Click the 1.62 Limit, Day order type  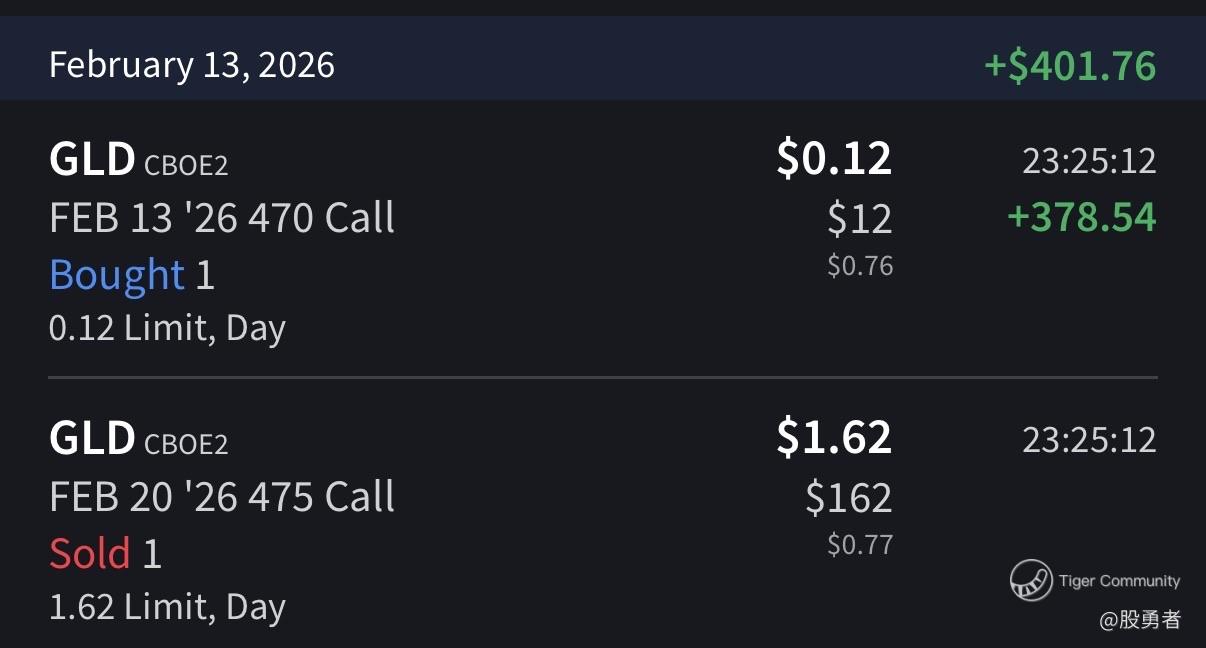[167, 607]
